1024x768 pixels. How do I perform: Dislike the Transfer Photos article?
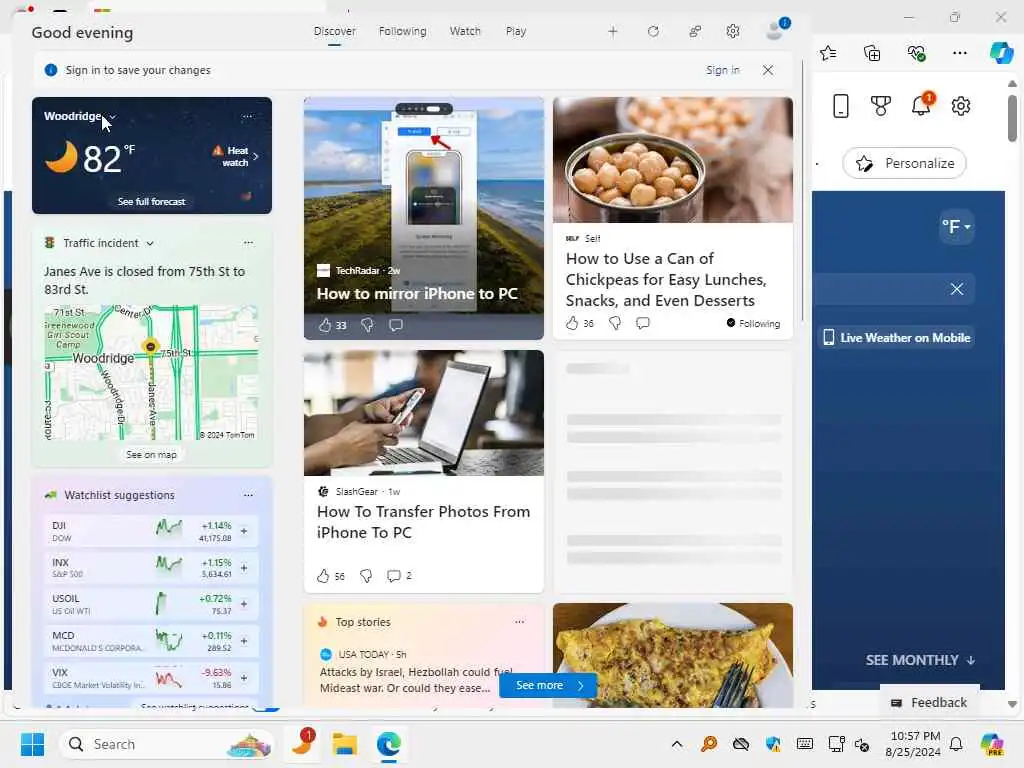[366, 576]
